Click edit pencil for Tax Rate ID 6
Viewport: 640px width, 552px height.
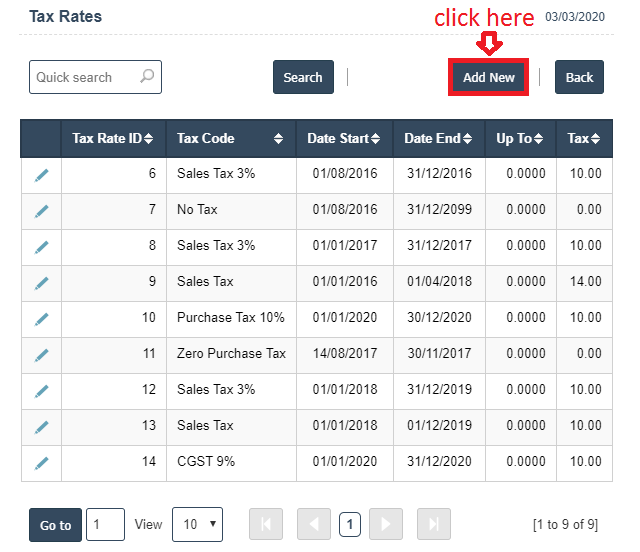tap(41, 175)
